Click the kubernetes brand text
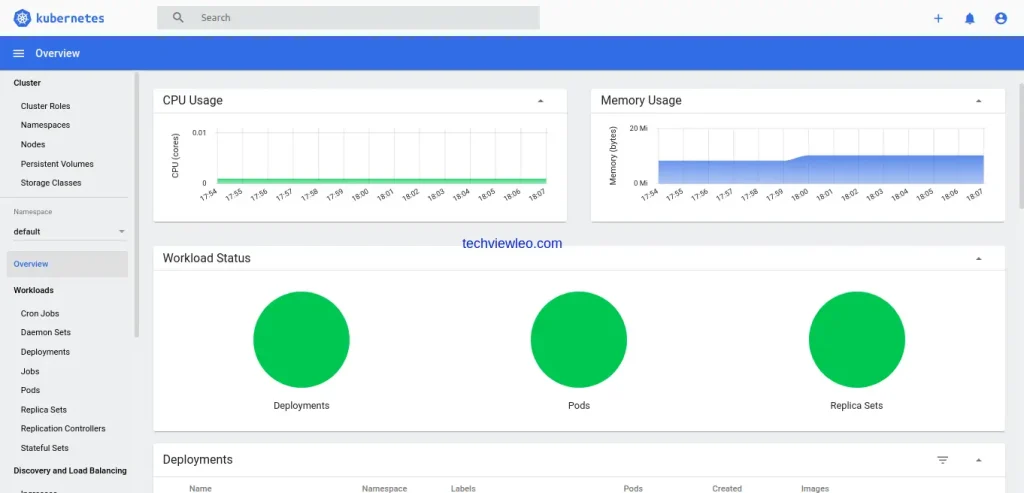This screenshot has height=493, width=1024. click(70, 18)
